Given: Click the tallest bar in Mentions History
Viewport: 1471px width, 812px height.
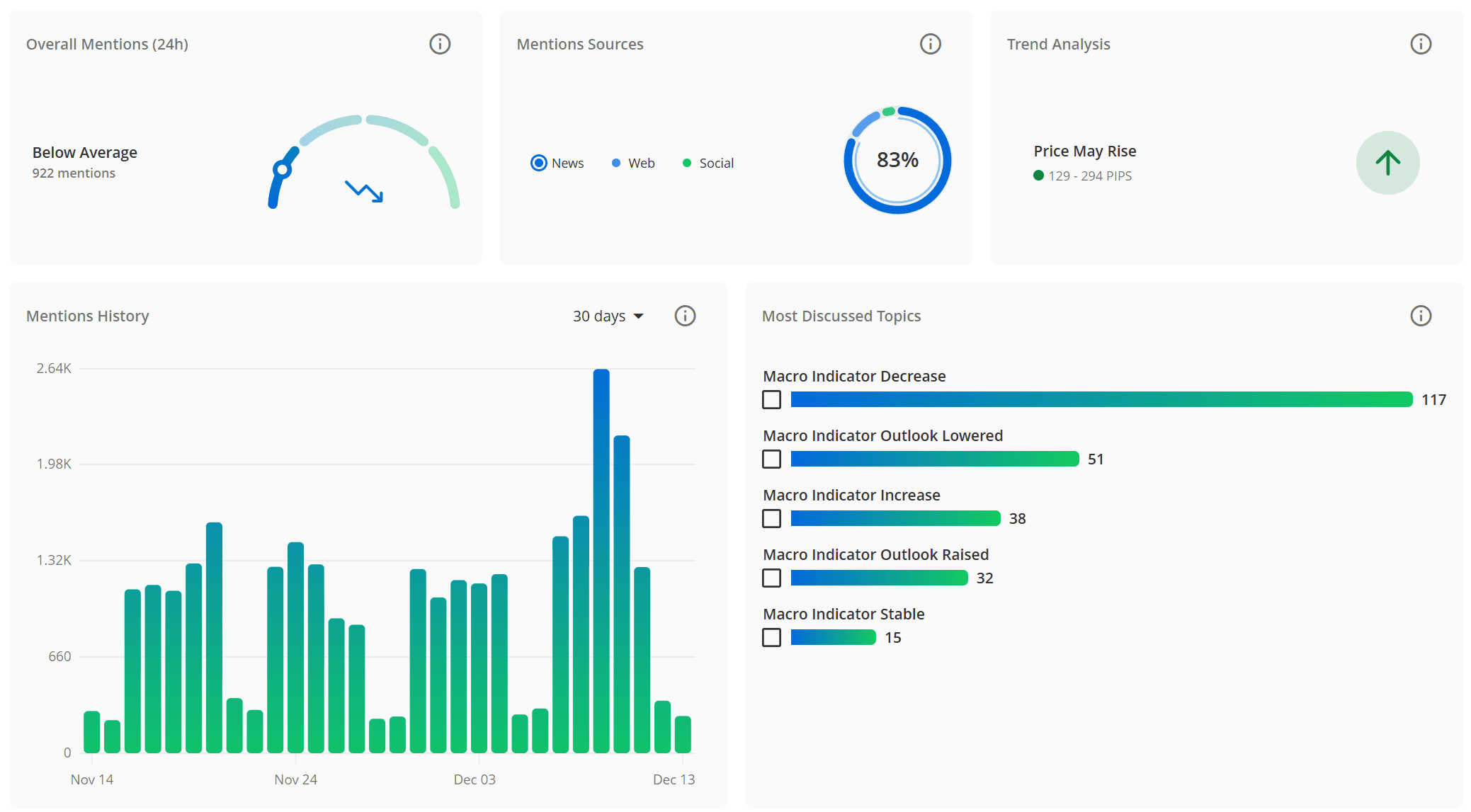Looking at the screenshot, I should pyautogui.click(x=601, y=559).
